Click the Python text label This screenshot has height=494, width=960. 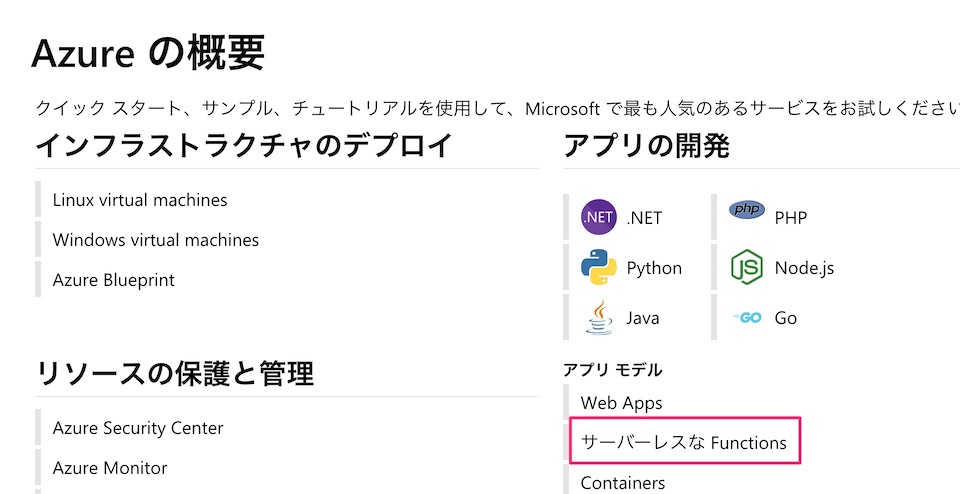tap(654, 268)
